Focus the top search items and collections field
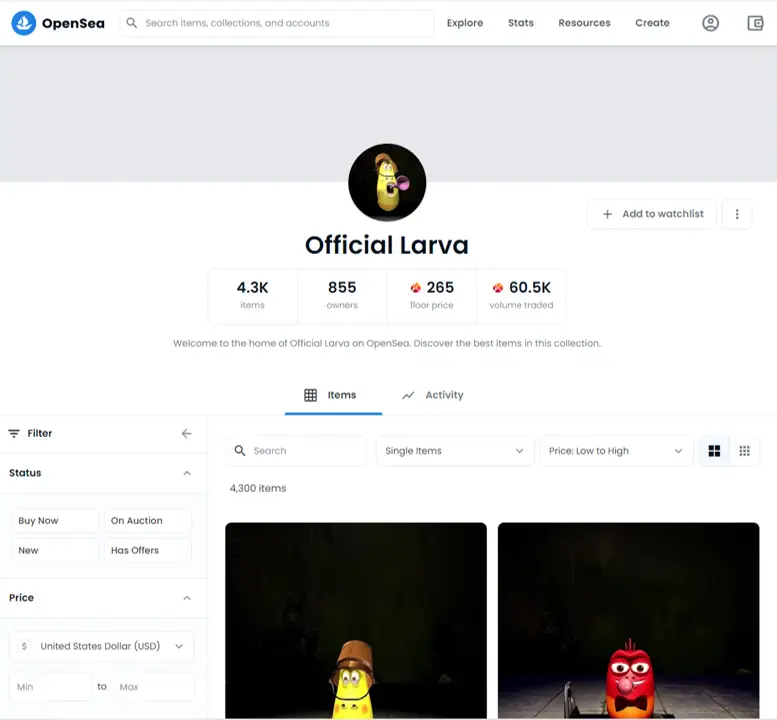Image resolution: width=777 pixels, height=720 pixels. point(276,23)
